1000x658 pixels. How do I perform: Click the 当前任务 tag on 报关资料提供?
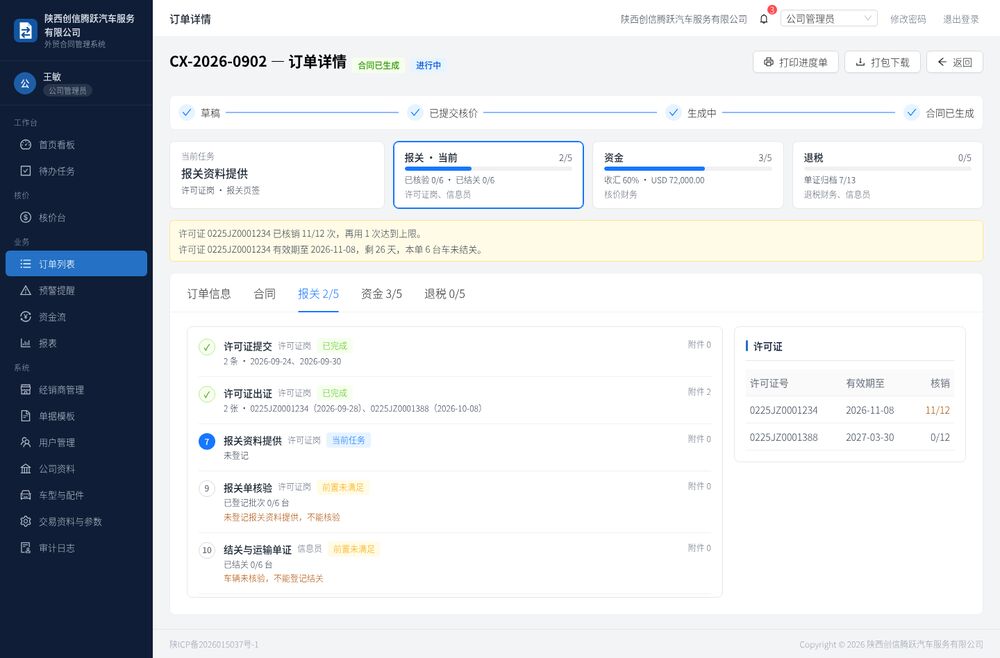(348, 440)
